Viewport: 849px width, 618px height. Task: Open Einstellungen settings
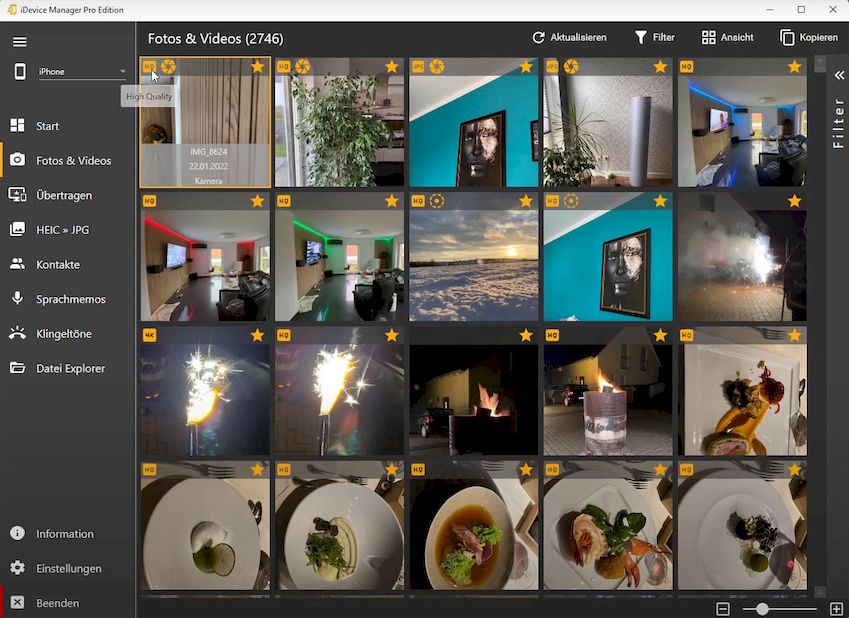click(69, 568)
